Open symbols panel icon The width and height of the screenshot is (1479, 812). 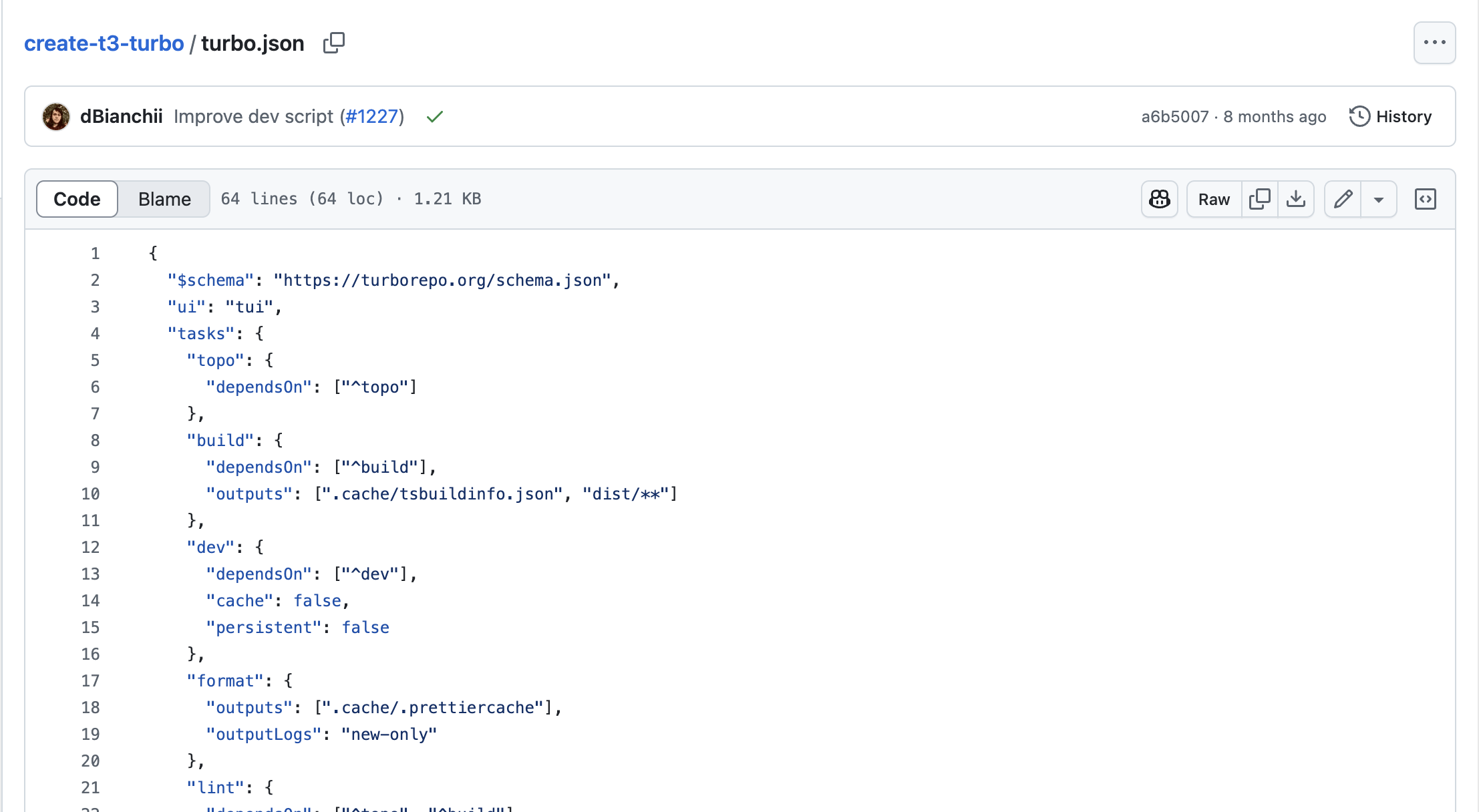click(1425, 199)
